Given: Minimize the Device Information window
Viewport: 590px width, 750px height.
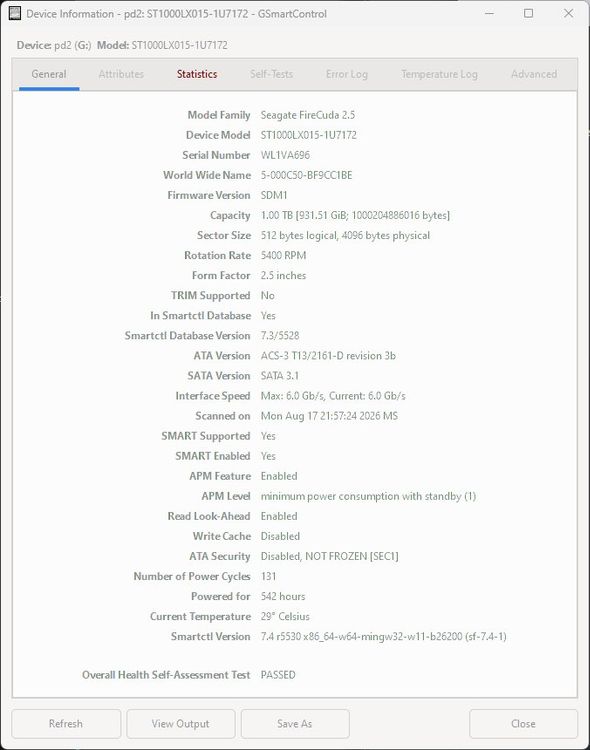Looking at the screenshot, I should 489,13.
